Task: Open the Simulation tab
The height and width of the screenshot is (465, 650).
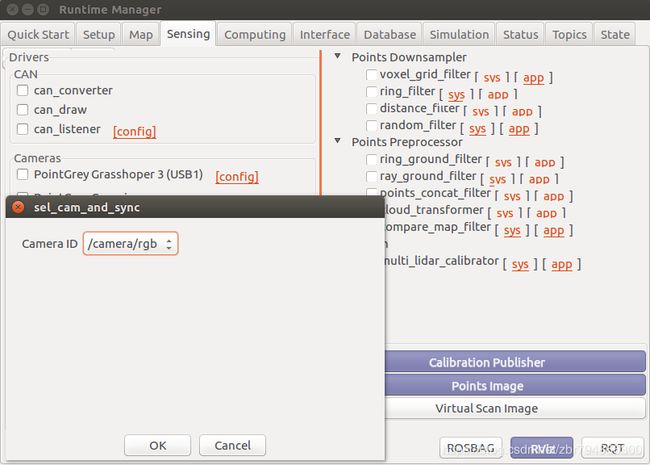Action: [x=459, y=34]
